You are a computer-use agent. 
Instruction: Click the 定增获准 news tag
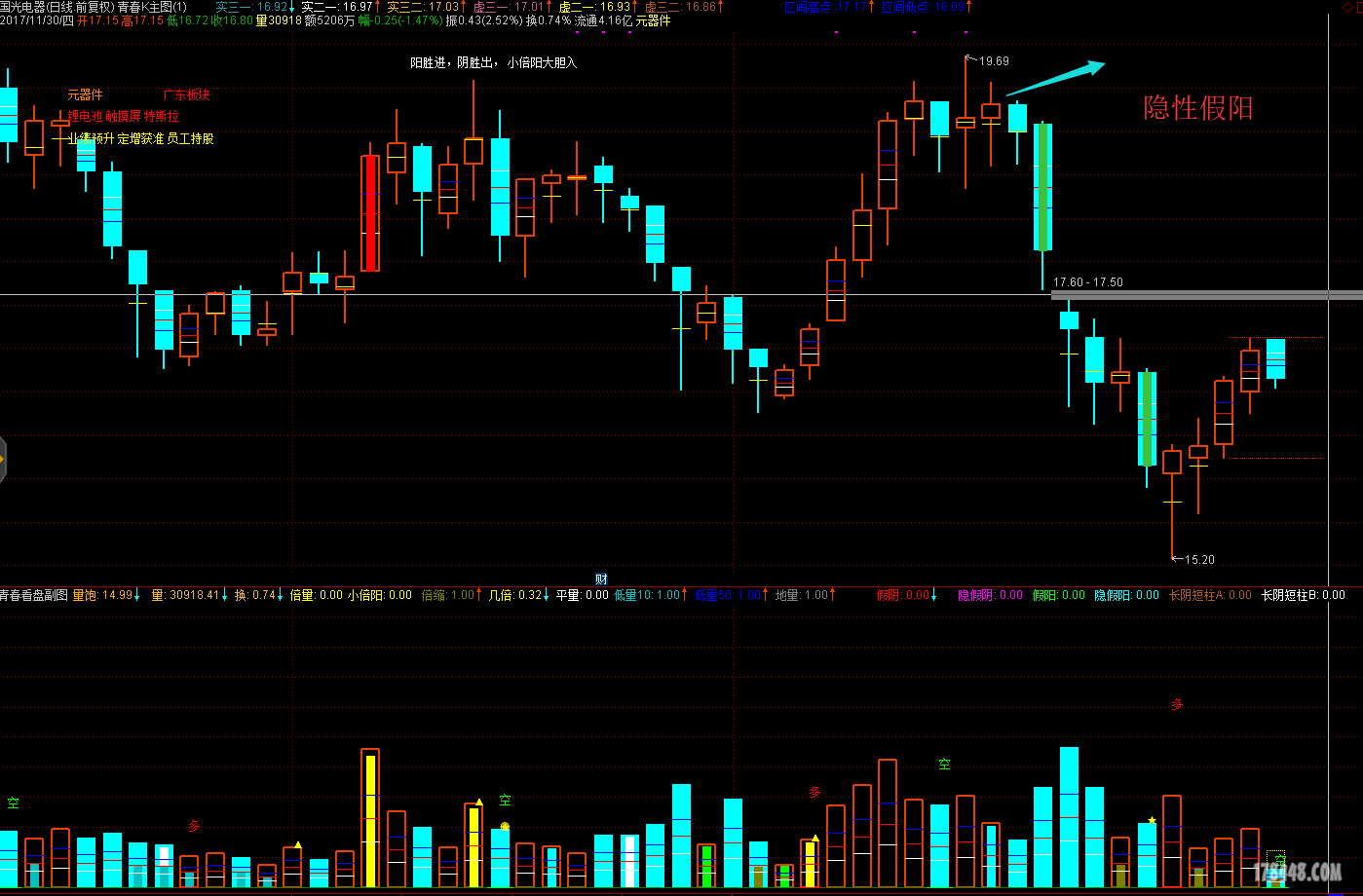click(x=140, y=138)
